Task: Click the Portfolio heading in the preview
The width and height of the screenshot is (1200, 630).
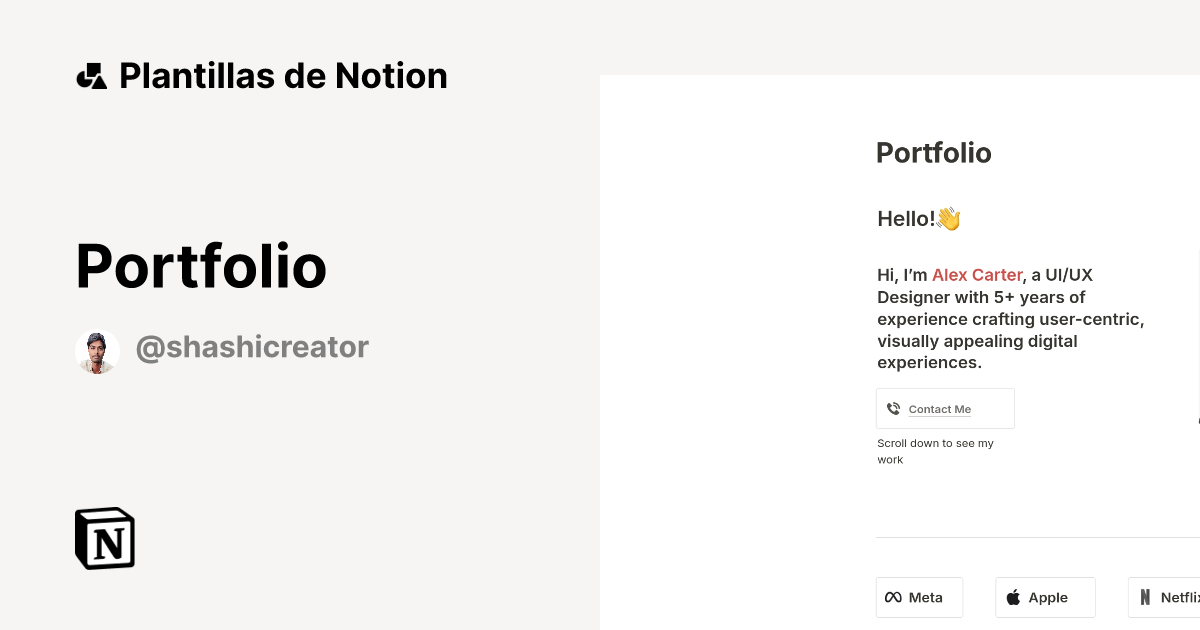Action: coord(933,153)
